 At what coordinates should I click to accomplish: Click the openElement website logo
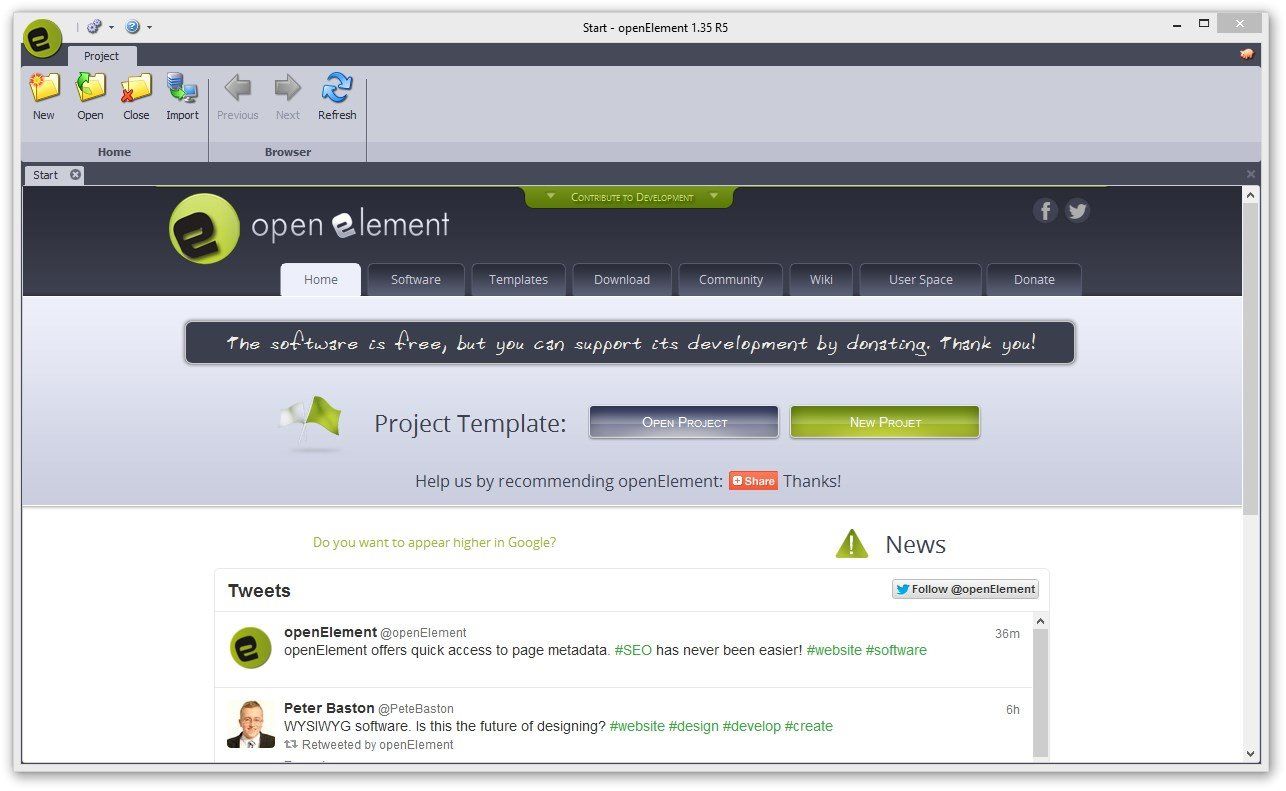309,228
